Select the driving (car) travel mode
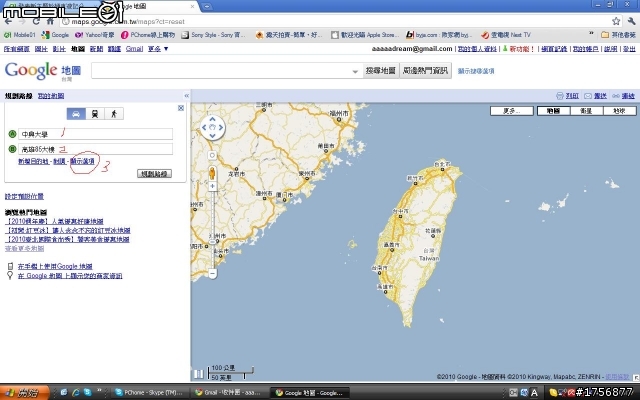This screenshot has width=640, height=400. click(76, 114)
